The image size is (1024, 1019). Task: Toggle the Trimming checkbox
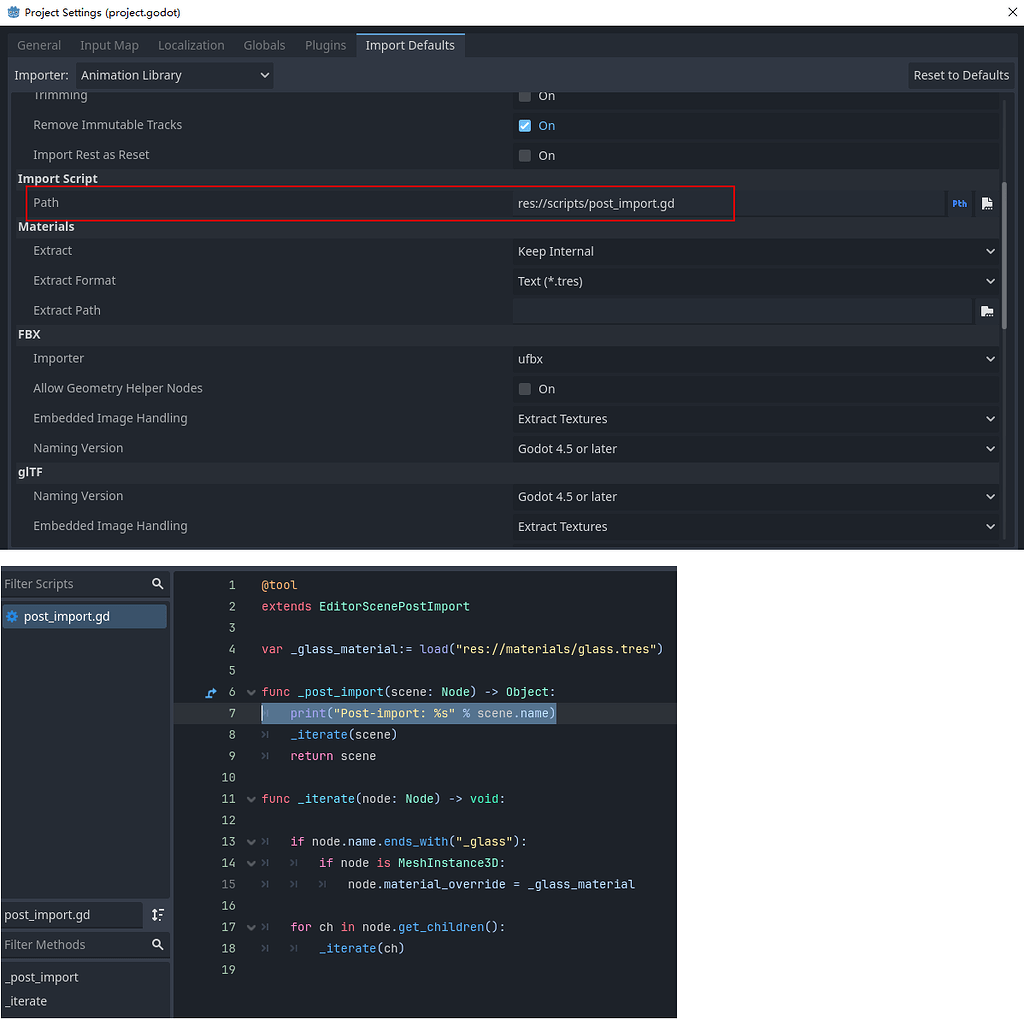(524, 97)
